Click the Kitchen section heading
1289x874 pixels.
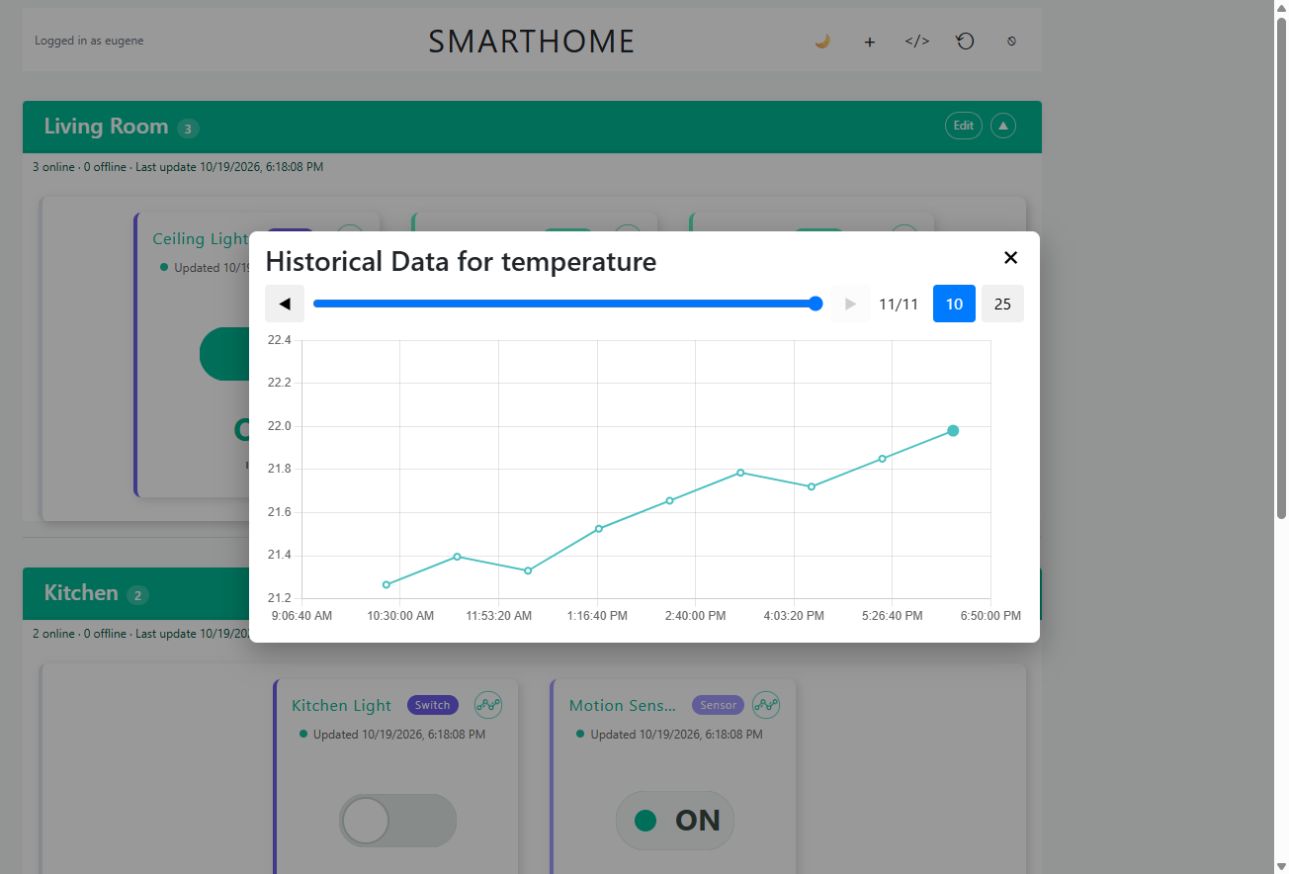point(81,593)
